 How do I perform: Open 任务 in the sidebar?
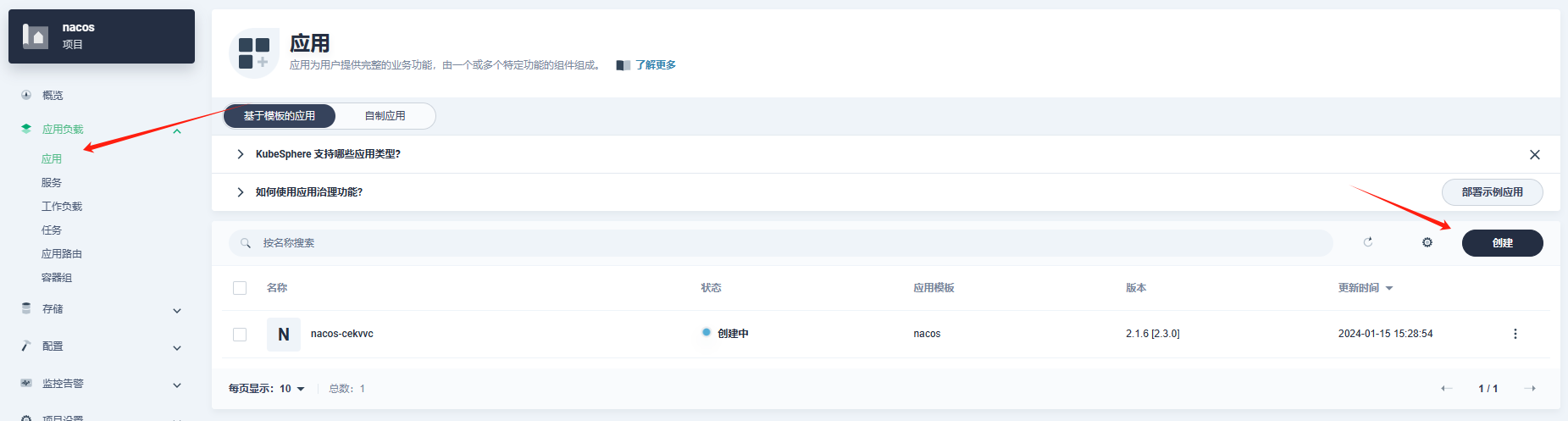[x=52, y=230]
